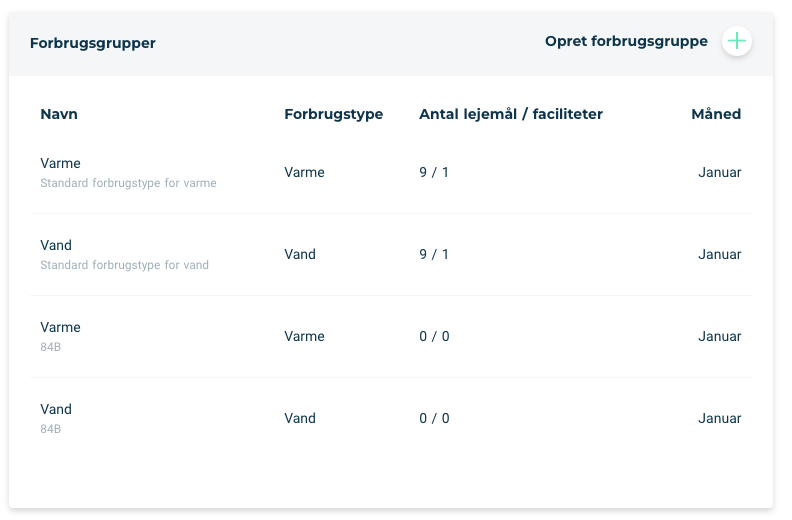Screen dimensions: 792x520
Task: Click the Standard forbrugstype for varme subtitle
Action: 128,183
